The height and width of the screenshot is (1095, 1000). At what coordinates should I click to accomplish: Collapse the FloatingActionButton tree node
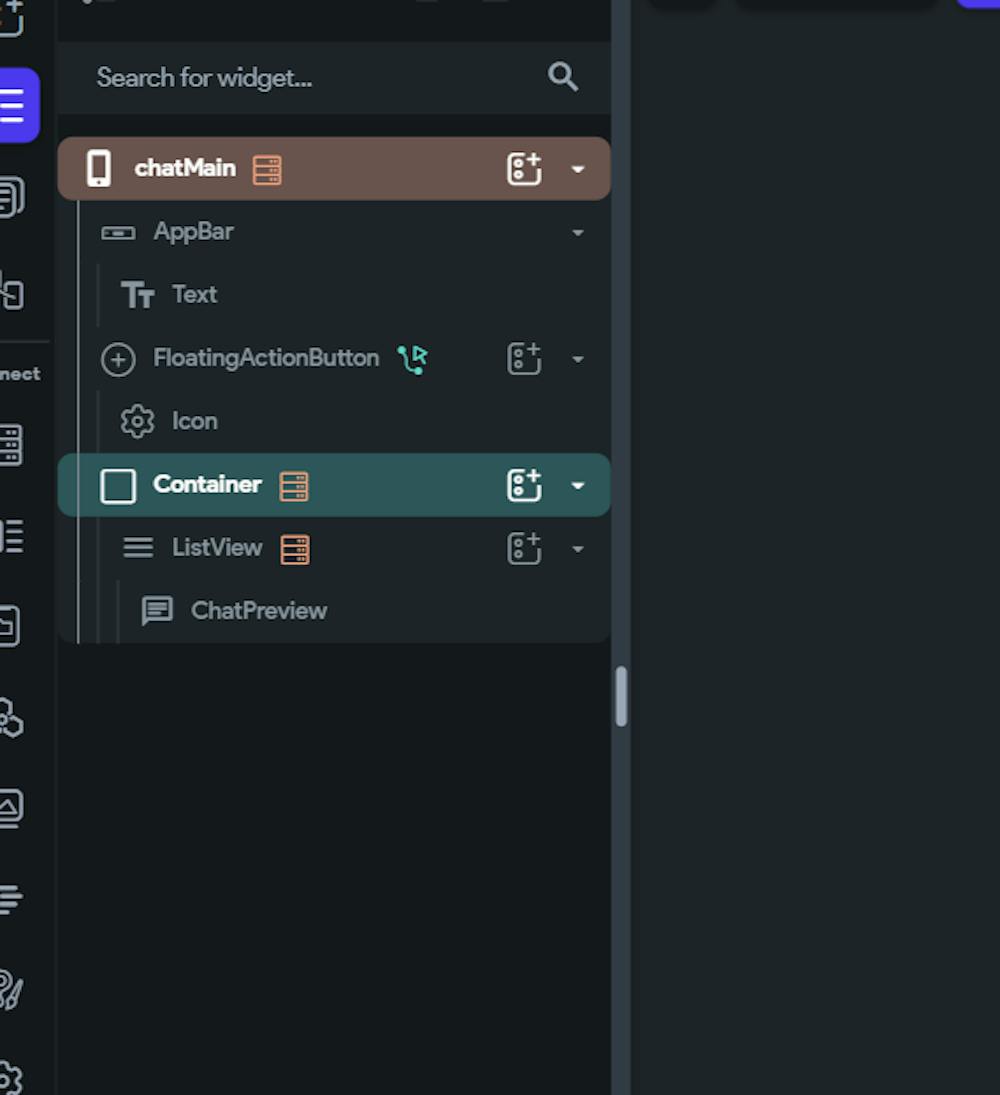point(578,359)
